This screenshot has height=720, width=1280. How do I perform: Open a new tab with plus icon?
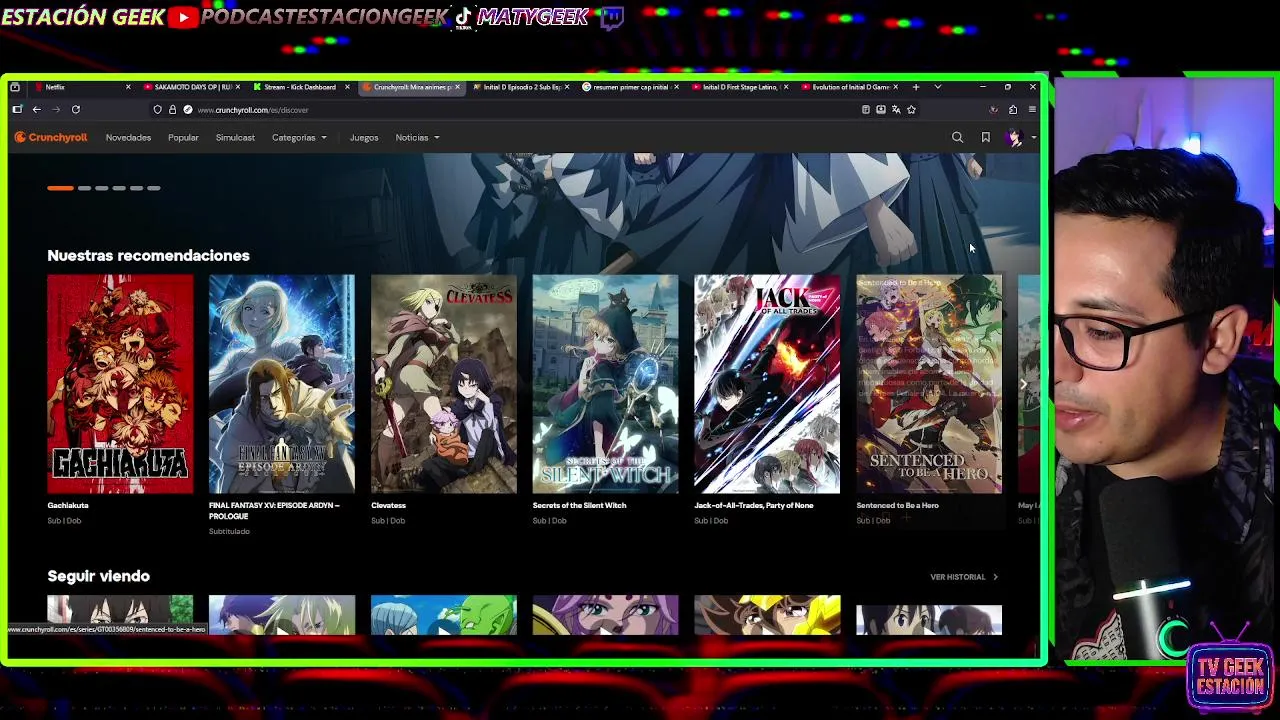pos(915,87)
